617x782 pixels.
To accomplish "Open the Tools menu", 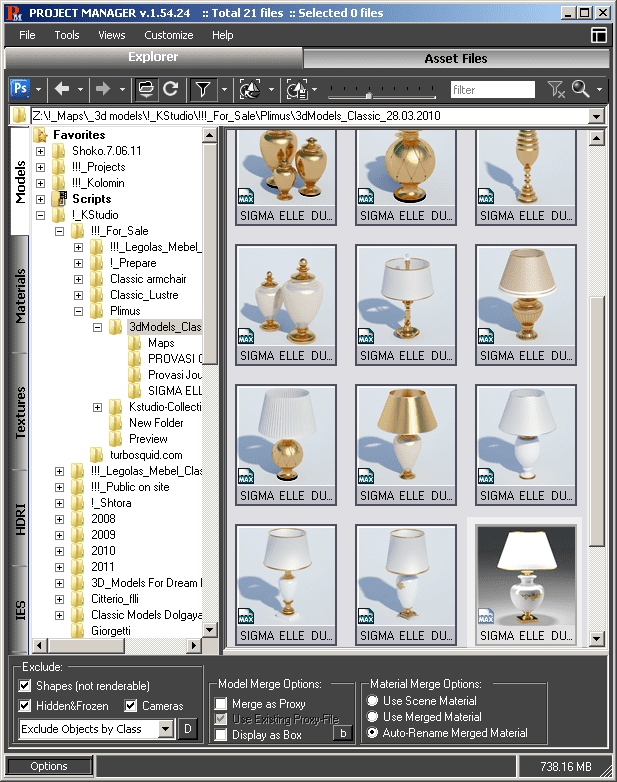I will [67, 35].
